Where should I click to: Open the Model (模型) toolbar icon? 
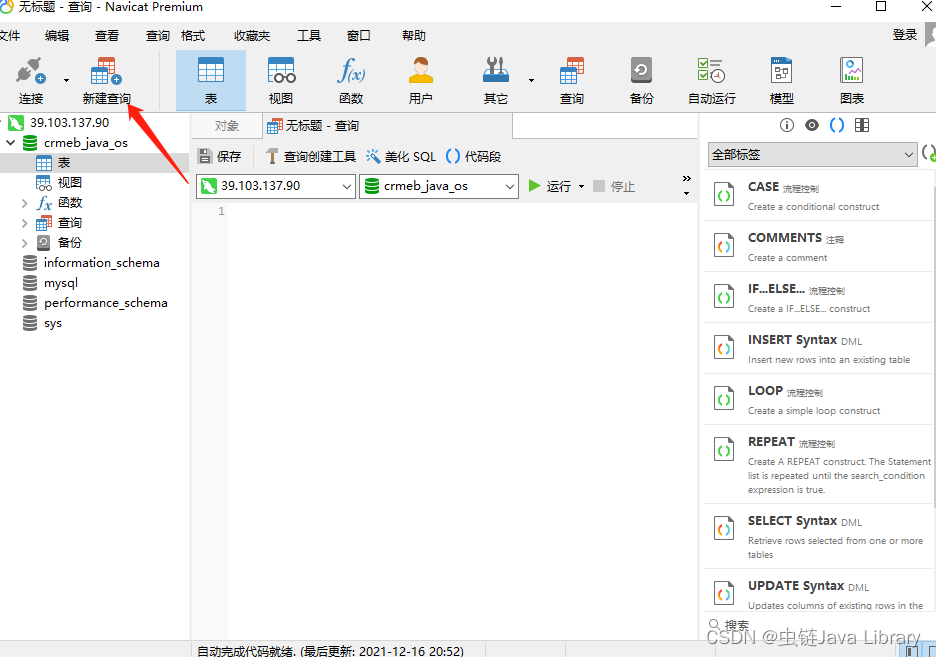tap(781, 80)
